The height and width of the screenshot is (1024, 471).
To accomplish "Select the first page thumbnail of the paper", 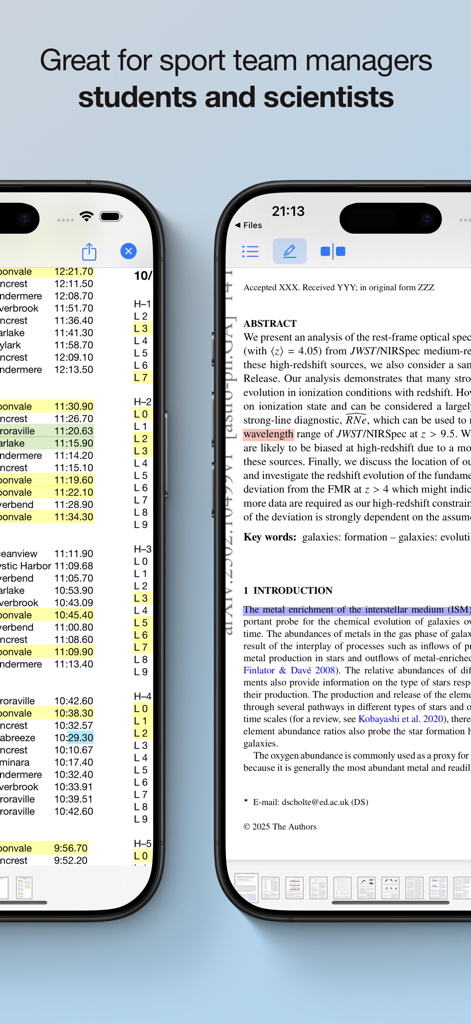I will (x=246, y=888).
